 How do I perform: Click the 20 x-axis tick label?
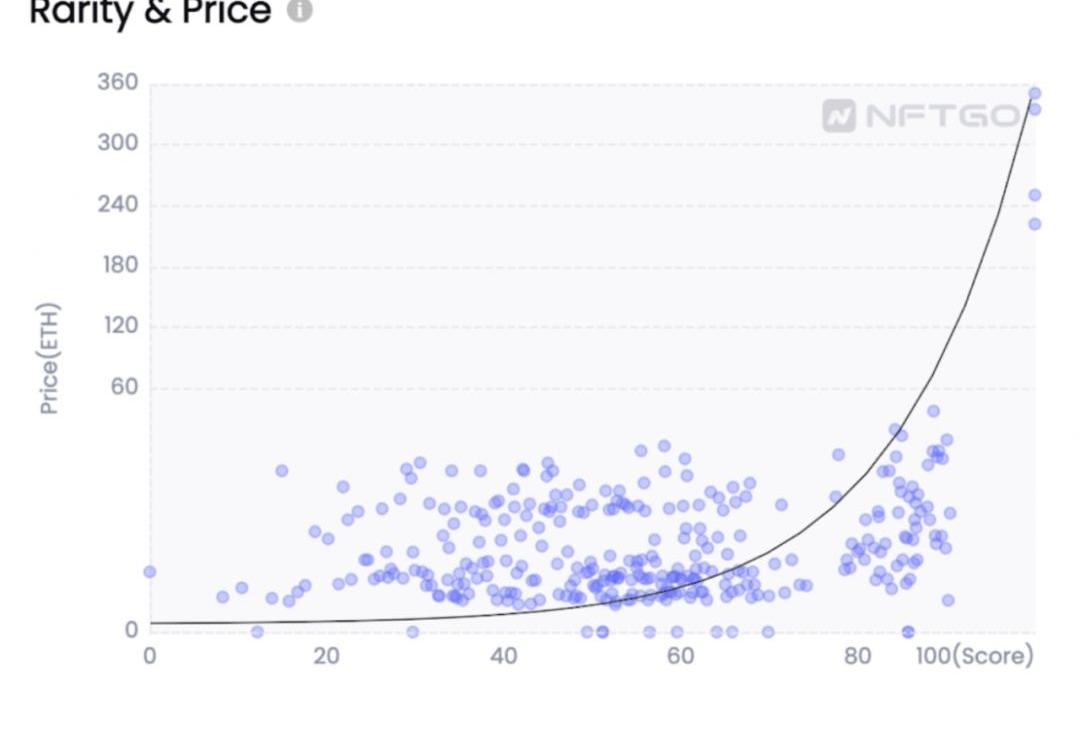(x=326, y=656)
